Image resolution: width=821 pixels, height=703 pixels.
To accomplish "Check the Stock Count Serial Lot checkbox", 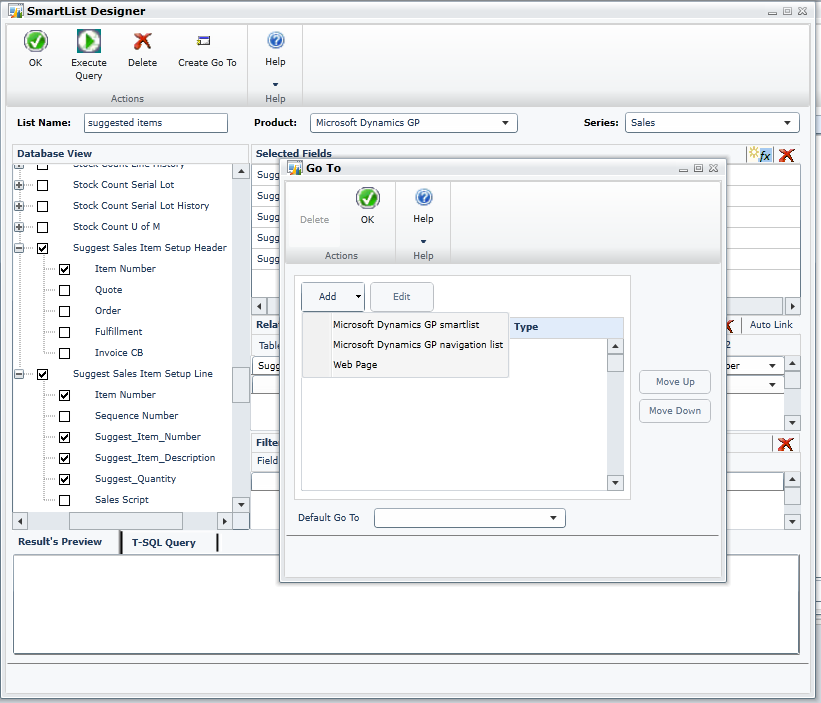I will (43, 185).
